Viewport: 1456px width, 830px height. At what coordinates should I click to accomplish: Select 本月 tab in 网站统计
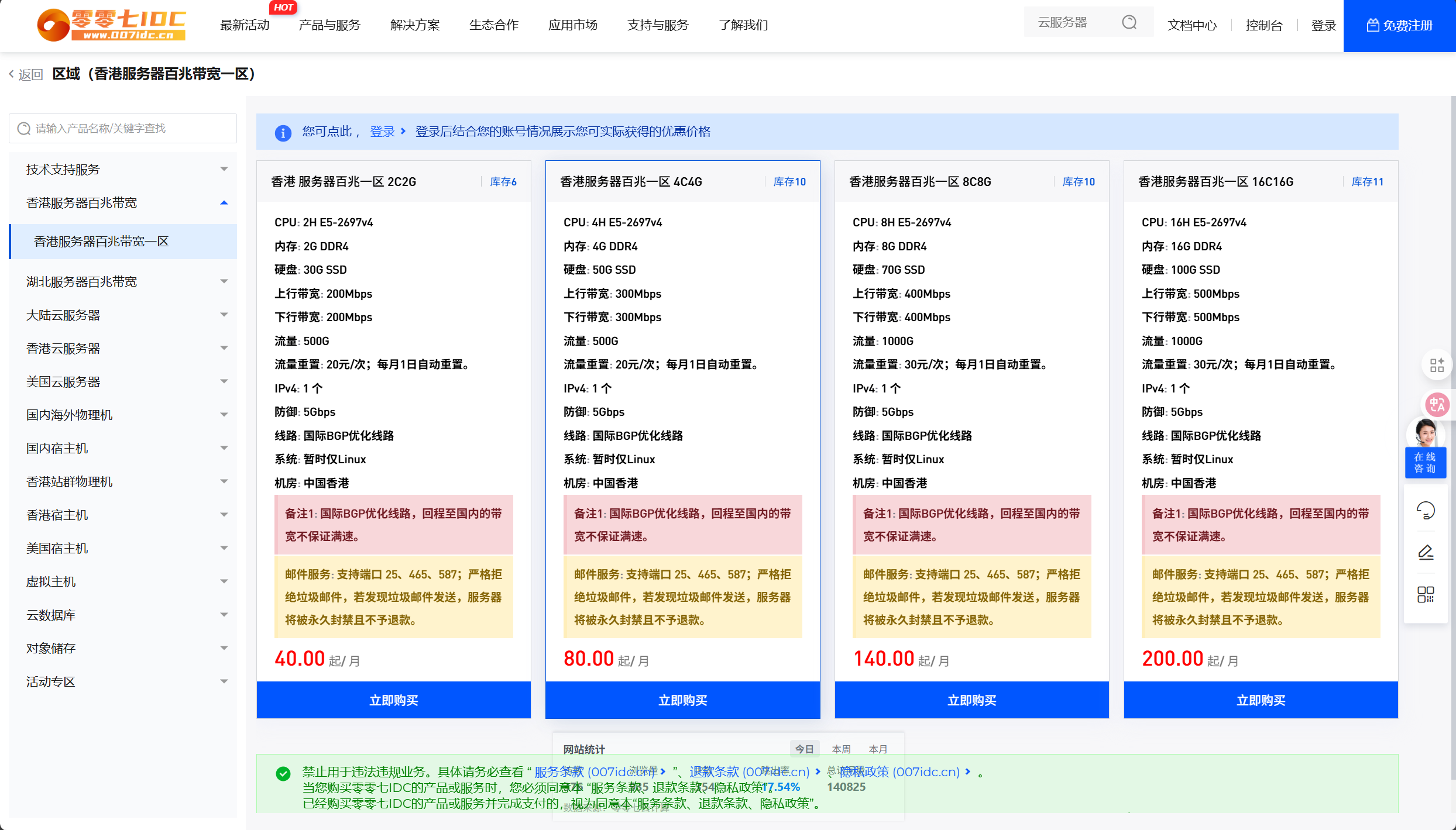point(878,749)
